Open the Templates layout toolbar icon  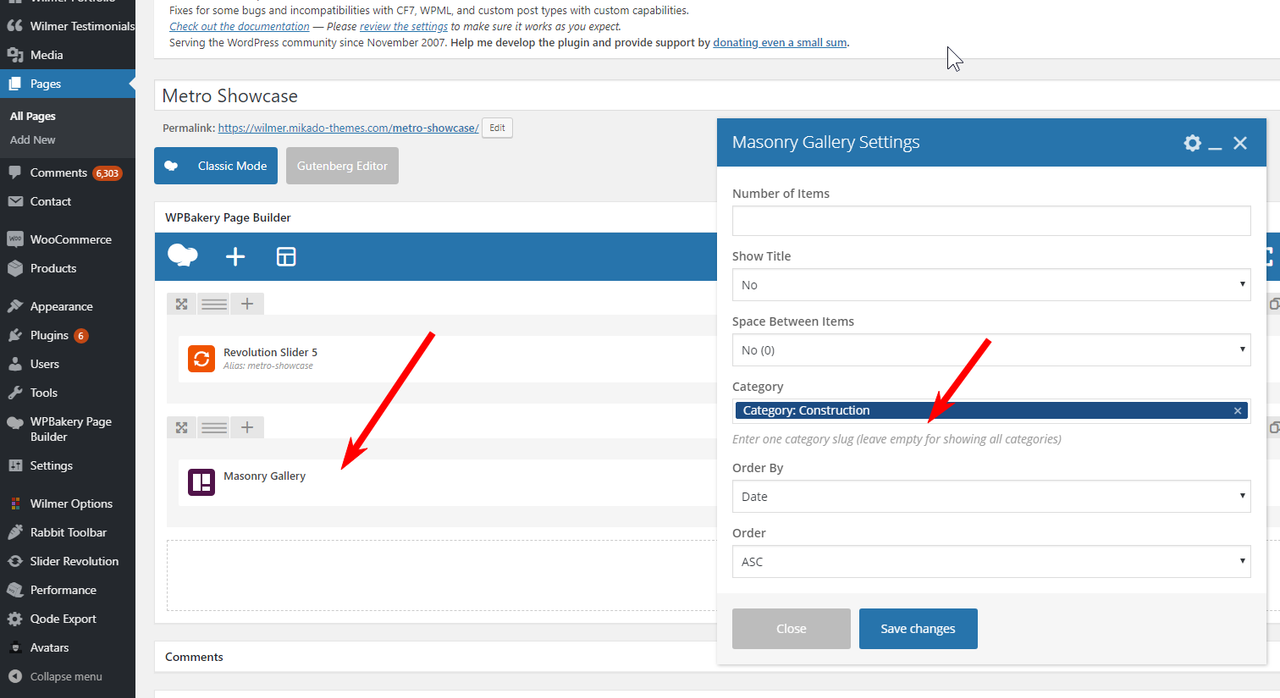tap(286, 257)
